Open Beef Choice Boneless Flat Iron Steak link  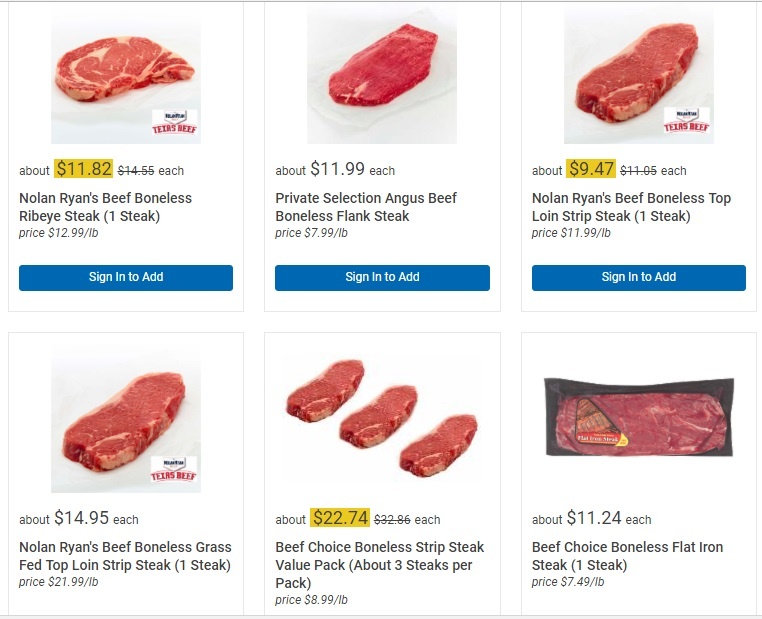point(627,556)
